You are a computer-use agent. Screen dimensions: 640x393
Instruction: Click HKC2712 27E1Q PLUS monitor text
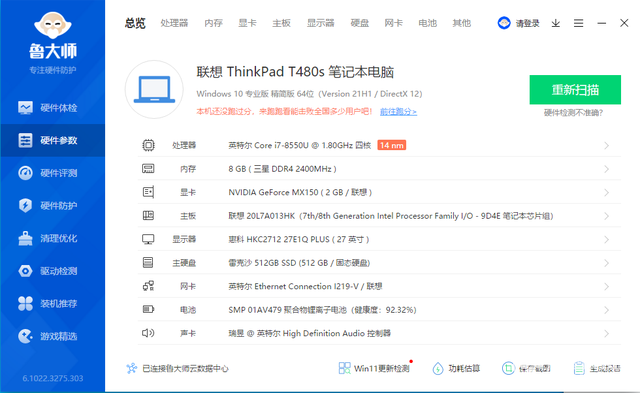point(299,239)
